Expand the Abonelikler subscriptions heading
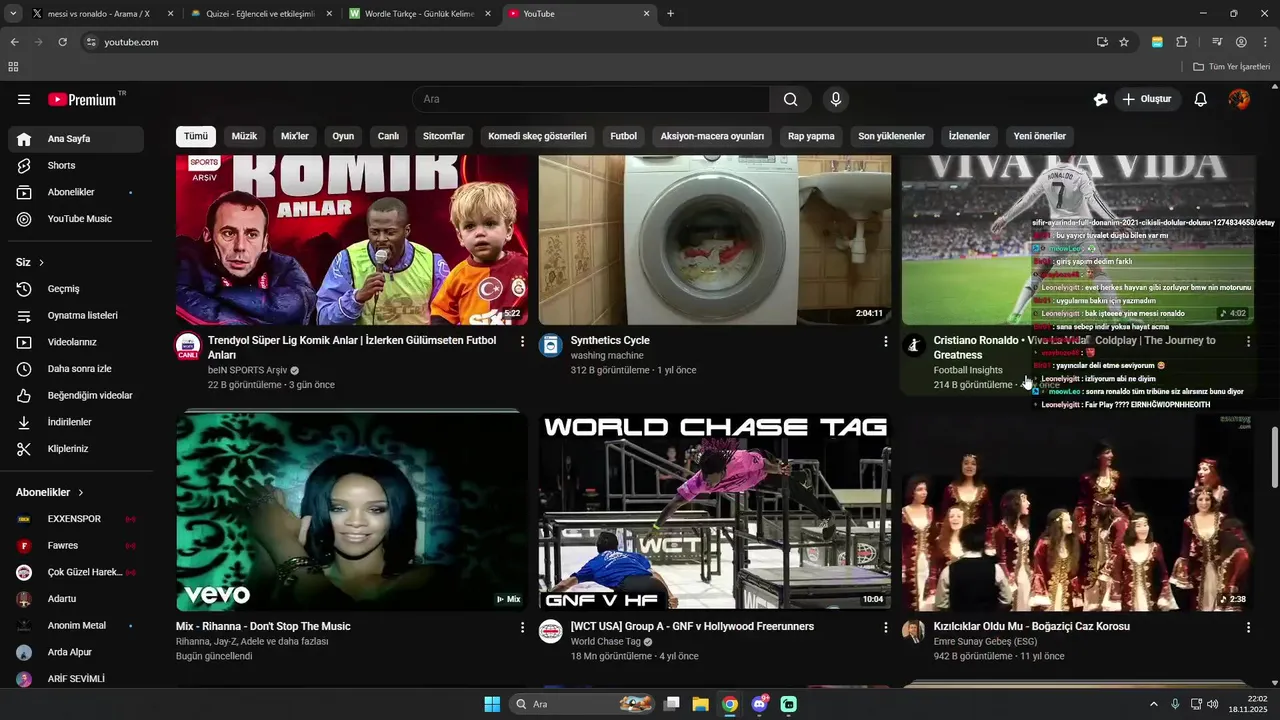 coord(50,493)
